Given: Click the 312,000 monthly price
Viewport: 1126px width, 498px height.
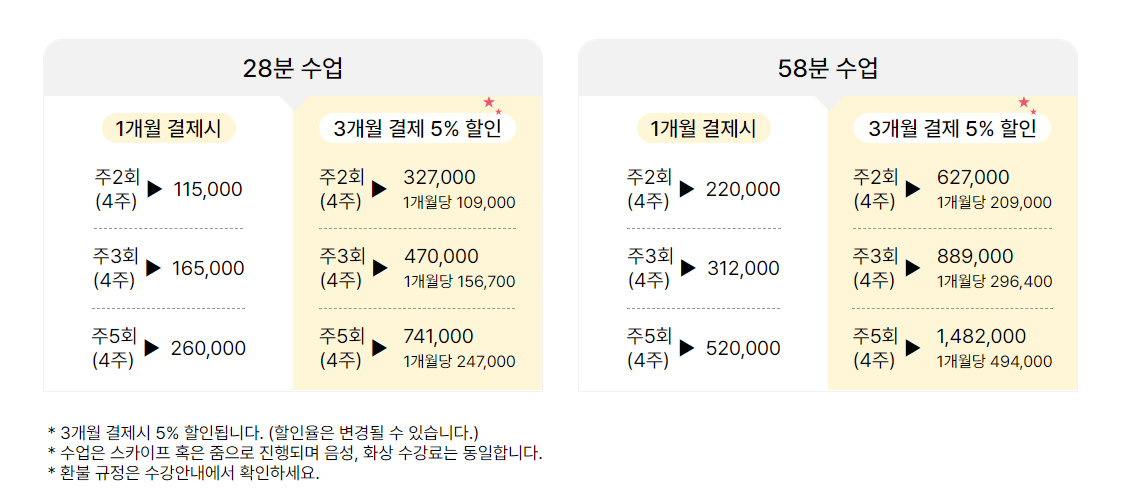Looking at the screenshot, I should click(x=743, y=269).
